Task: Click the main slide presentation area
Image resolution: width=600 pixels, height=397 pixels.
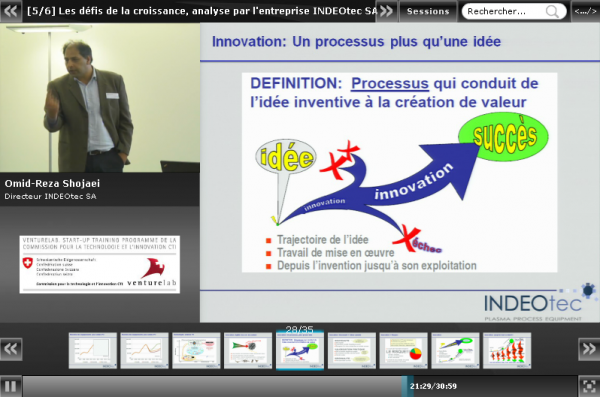Action: coord(400,172)
